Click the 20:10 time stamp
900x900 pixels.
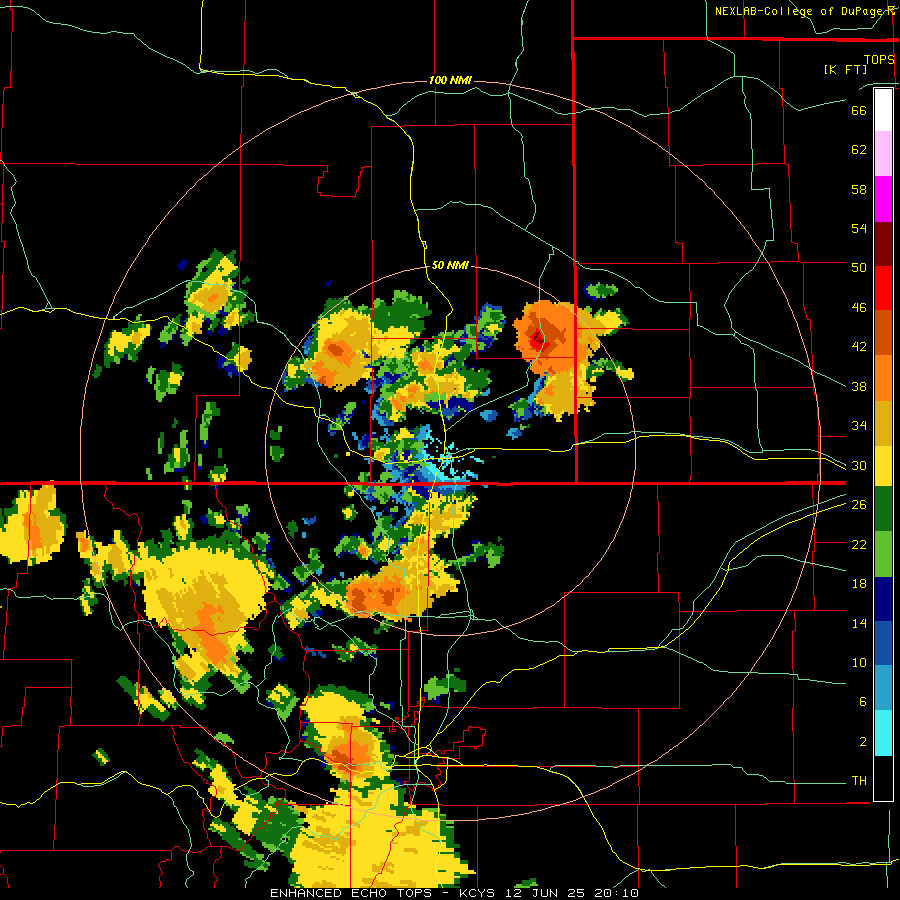pyautogui.click(x=616, y=893)
